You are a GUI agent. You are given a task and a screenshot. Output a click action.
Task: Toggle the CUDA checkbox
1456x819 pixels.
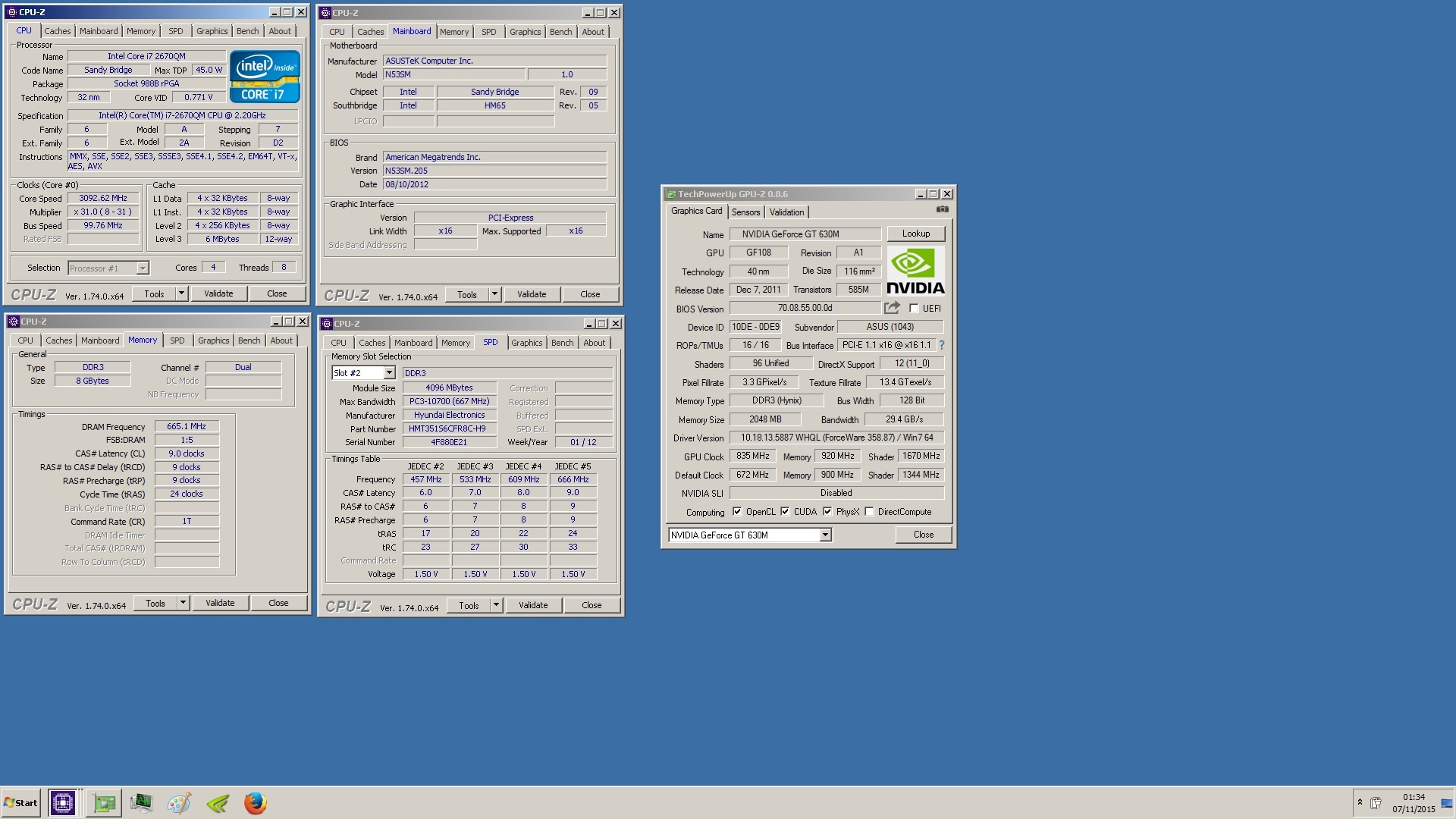point(785,512)
